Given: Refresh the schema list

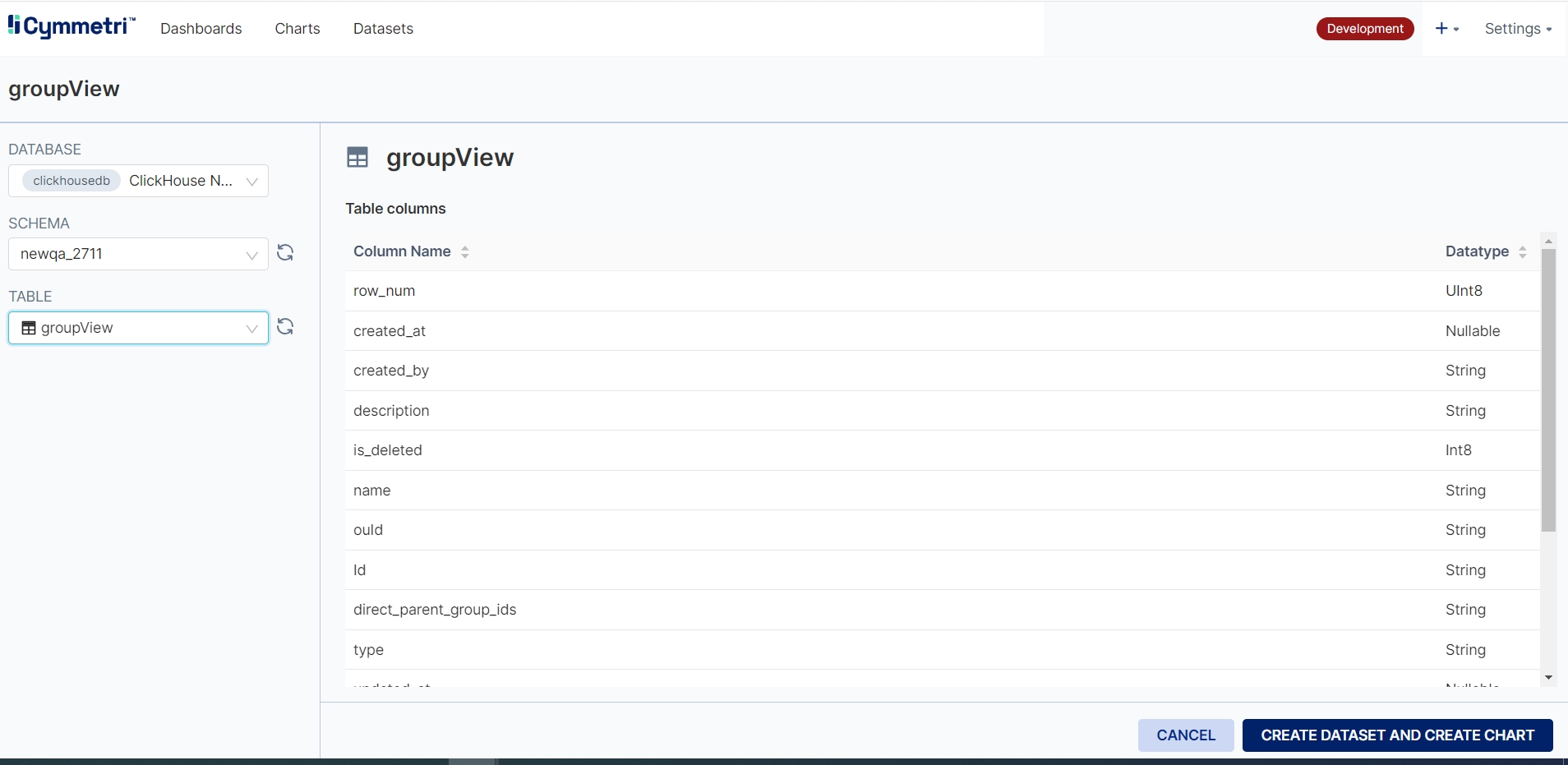Looking at the screenshot, I should pyautogui.click(x=285, y=252).
